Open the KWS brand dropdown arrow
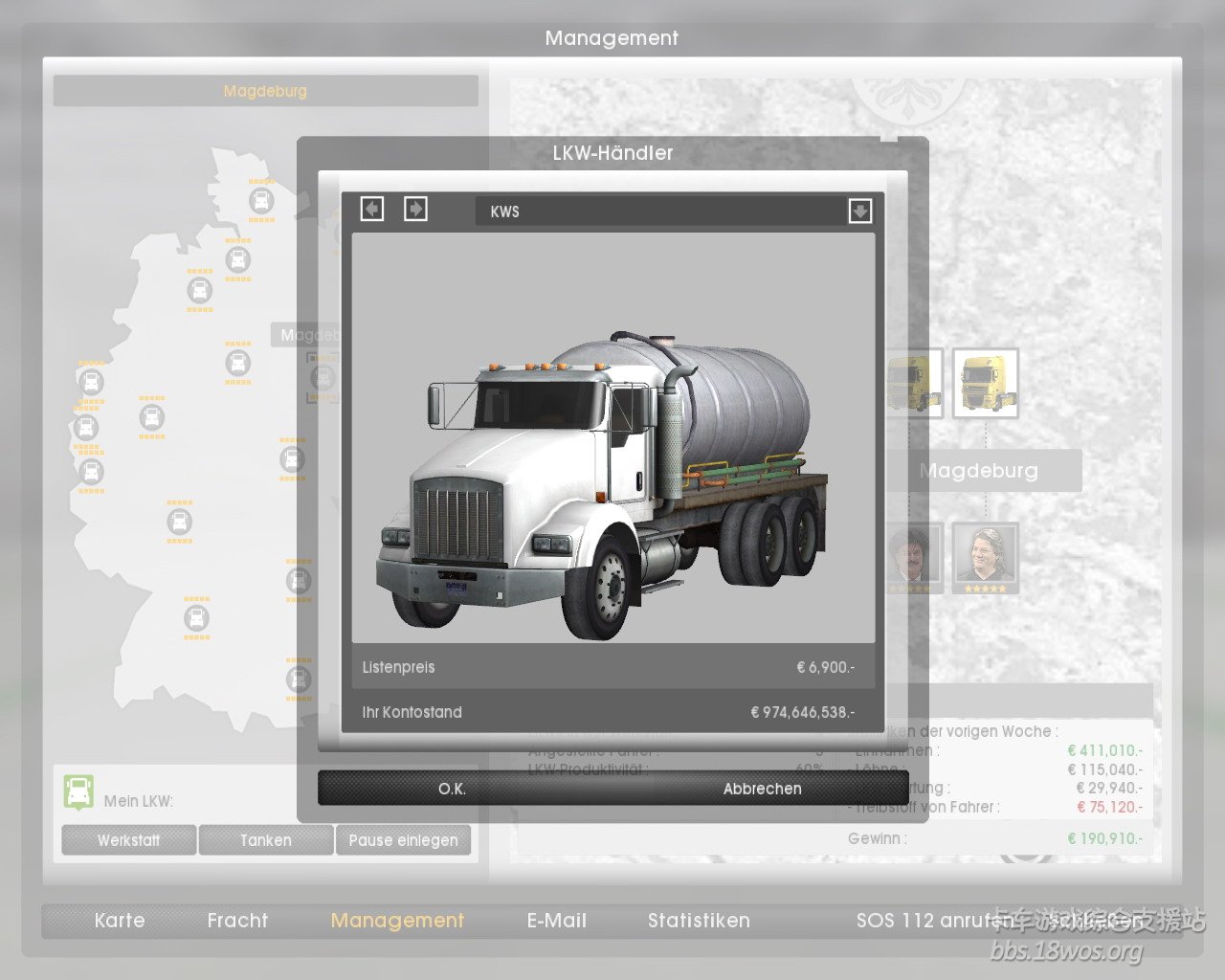Viewport: 1225px width, 980px height. click(x=859, y=212)
